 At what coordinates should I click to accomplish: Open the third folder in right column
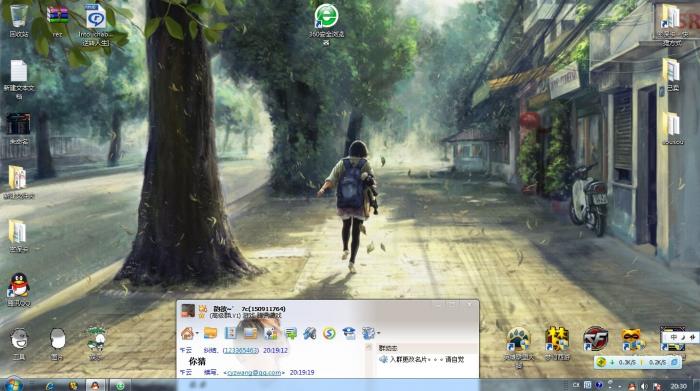[x=671, y=124]
